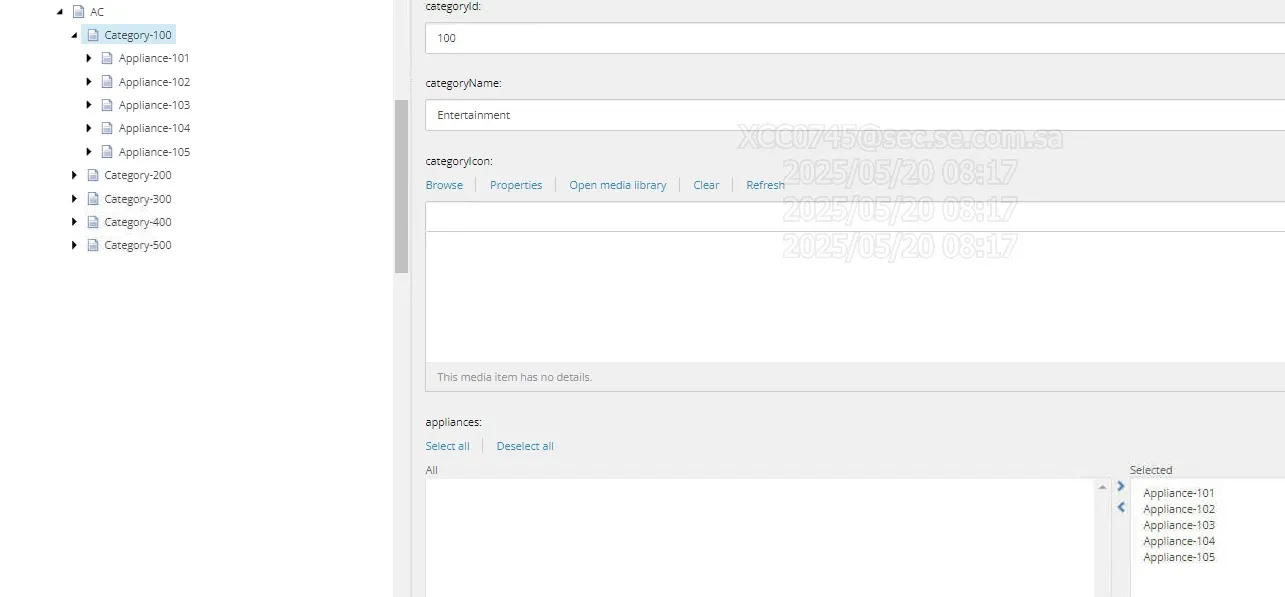
Task: Select all appliances in the list
Action: click(447, 446)
